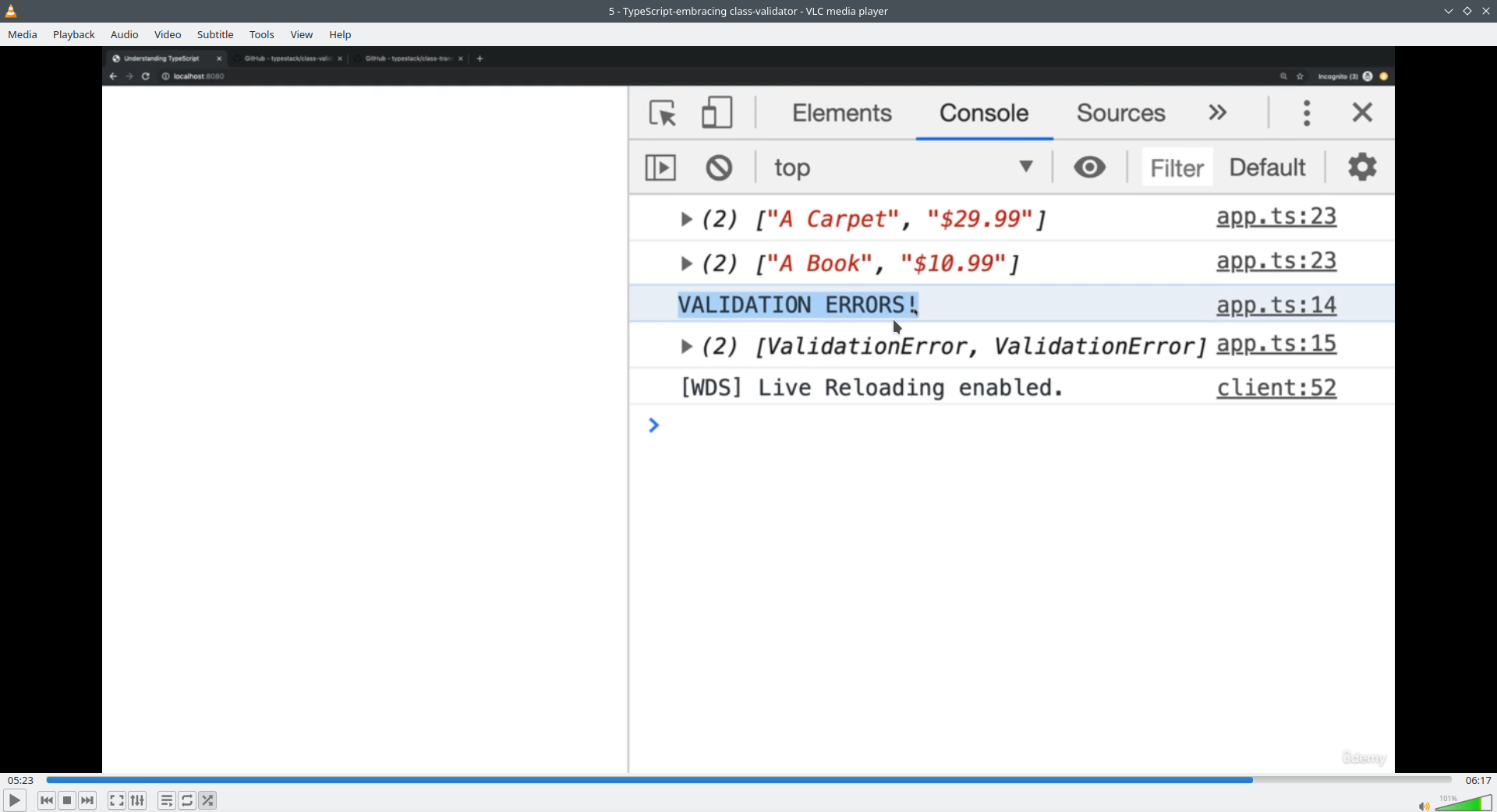Image resolution: width=1497 pixels, height=812 pixels.
Task: Open the client:52 source link
Action: 1276,388
